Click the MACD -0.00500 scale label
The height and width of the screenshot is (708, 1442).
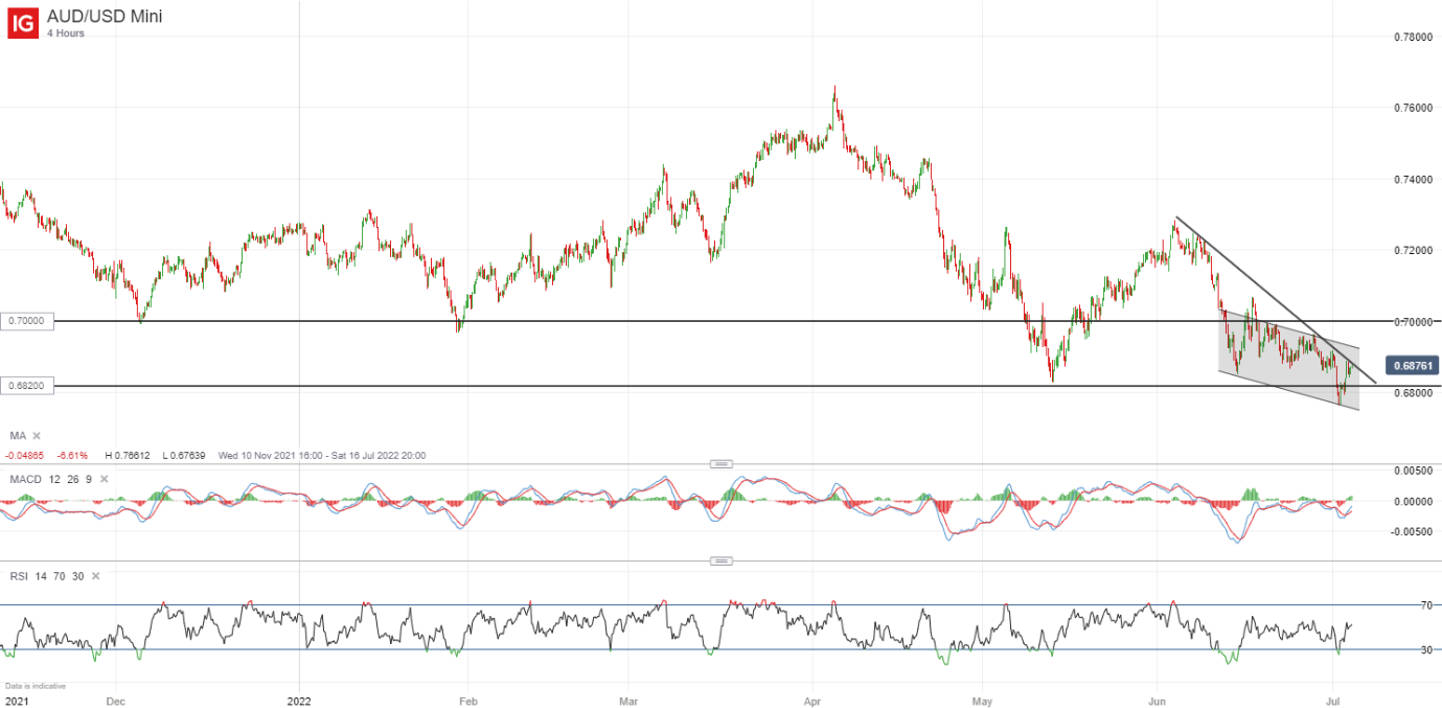1412,532
